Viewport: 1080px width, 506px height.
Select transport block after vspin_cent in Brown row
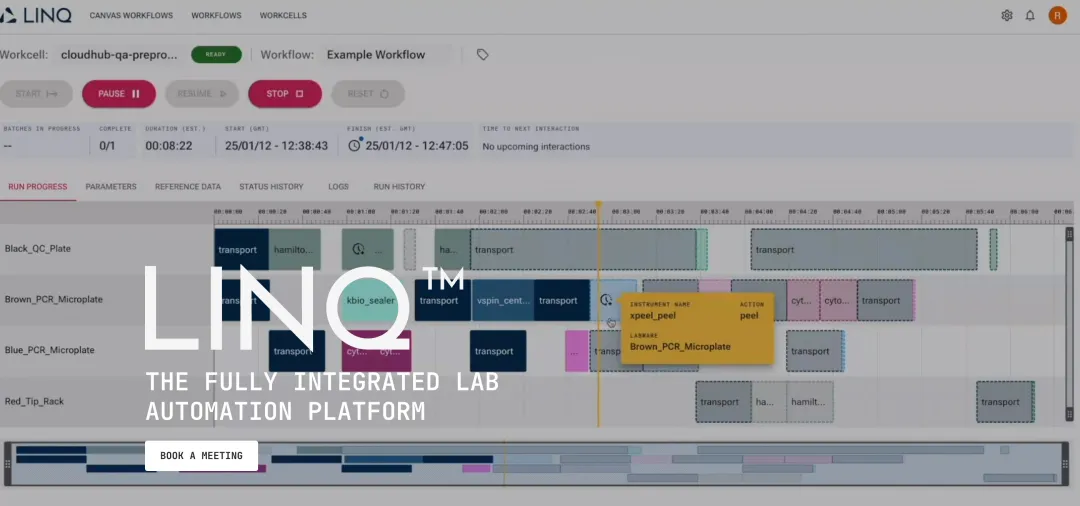pos(561,300)
